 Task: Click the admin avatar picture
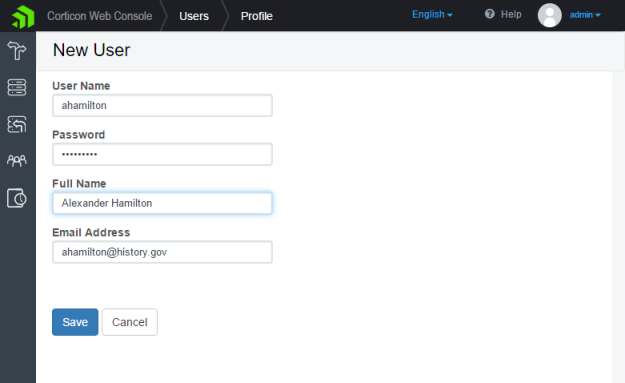coord(550,15)
